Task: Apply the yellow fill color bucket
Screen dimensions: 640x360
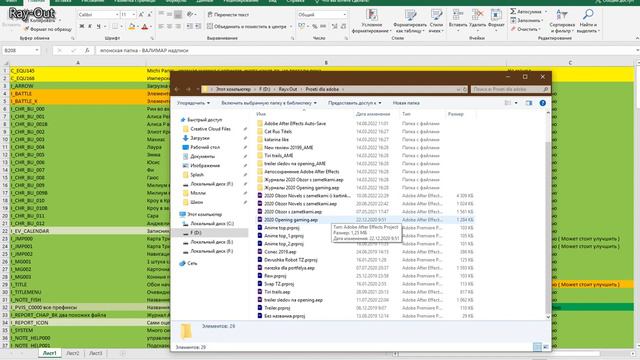Action: click(131, 27)
